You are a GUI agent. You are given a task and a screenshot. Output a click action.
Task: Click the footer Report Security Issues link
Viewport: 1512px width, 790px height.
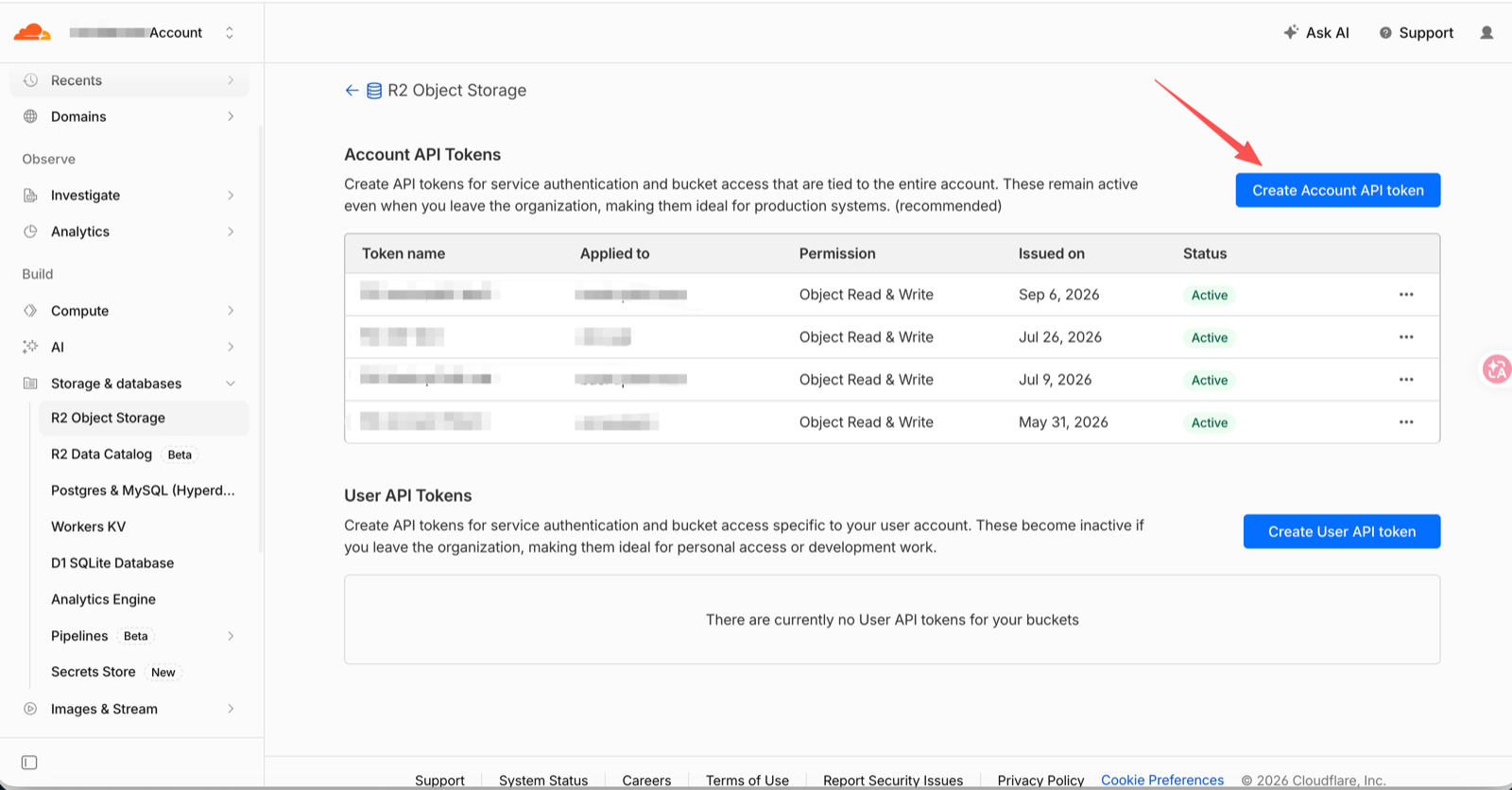tap(893, 781)
